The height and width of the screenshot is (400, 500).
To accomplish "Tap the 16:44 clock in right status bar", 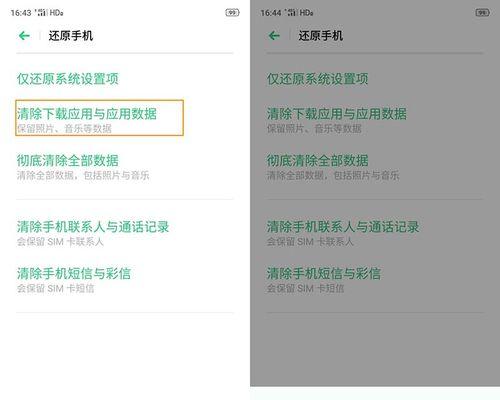I will [271, 13].
